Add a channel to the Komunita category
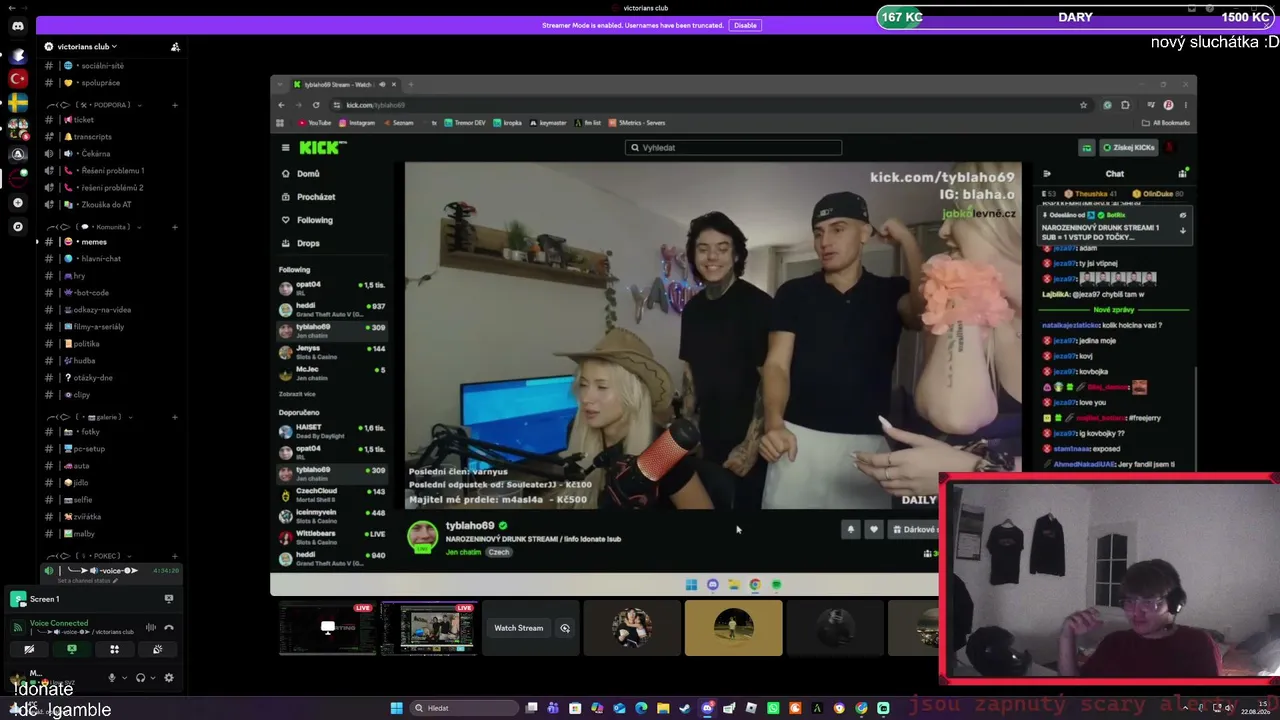This screenshot has width=1280, height=720. pos(175,227)
